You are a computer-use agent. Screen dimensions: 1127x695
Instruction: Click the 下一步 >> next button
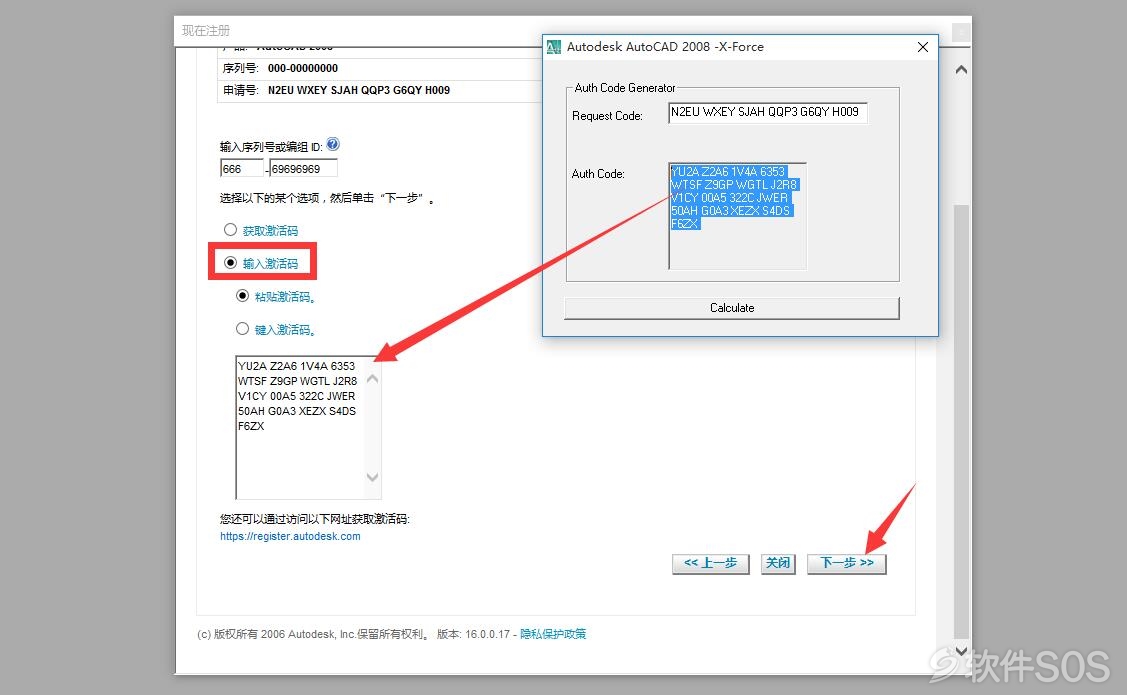[x=847, y=563]
